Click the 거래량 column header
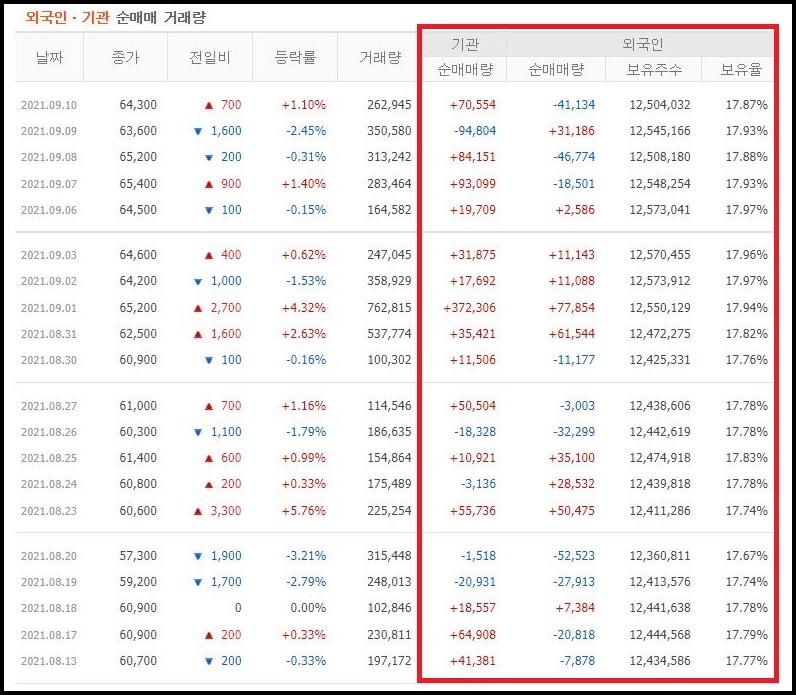 coord(380,57)
